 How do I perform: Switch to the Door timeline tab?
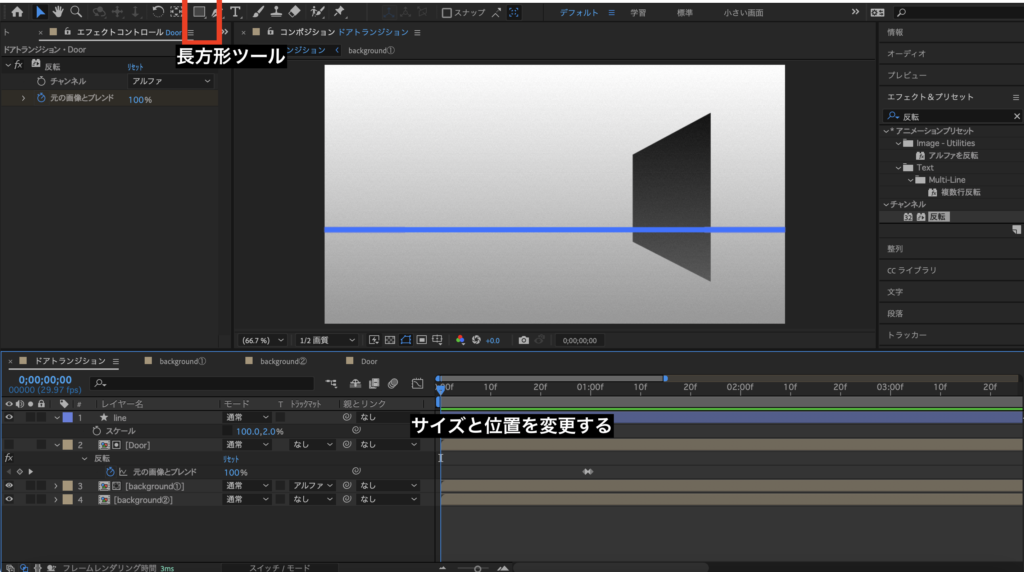pos(369,361)
